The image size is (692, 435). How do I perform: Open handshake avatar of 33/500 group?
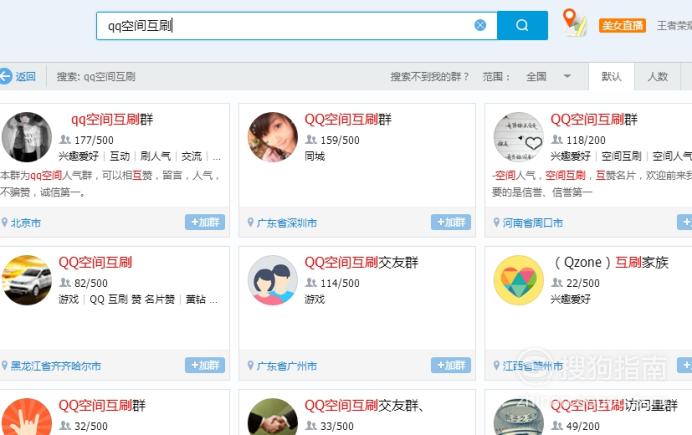click(273, 417)
